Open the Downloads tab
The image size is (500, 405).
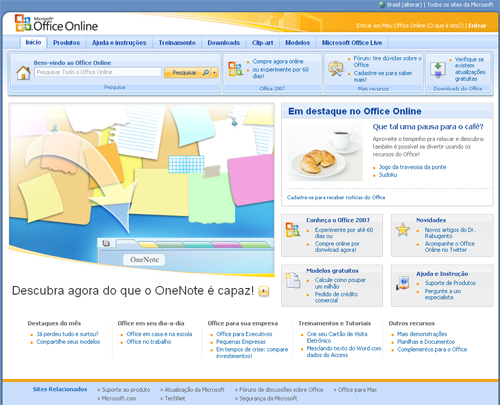[x=223, y=43]
